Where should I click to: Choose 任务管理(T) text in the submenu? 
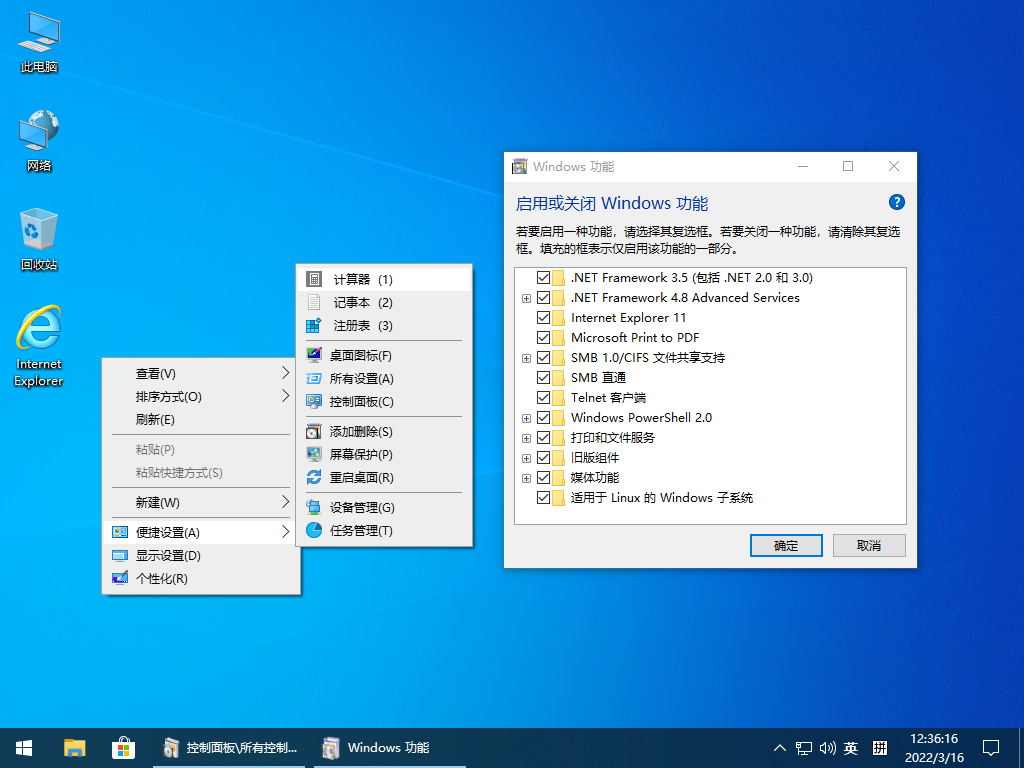(x=361, y=530)
